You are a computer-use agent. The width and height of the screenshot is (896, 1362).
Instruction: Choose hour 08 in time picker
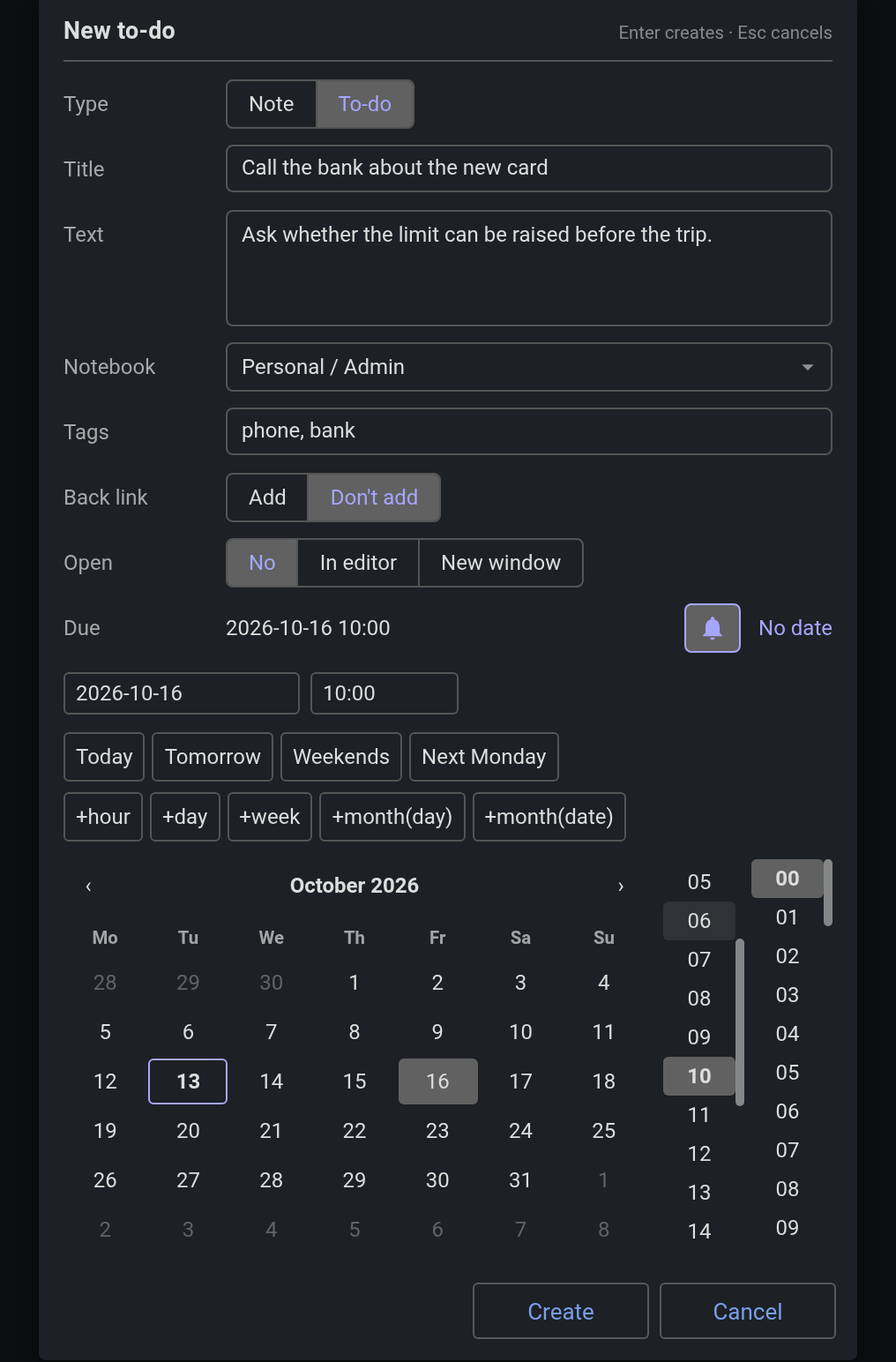pyautogui.click(x=699, y=999)
